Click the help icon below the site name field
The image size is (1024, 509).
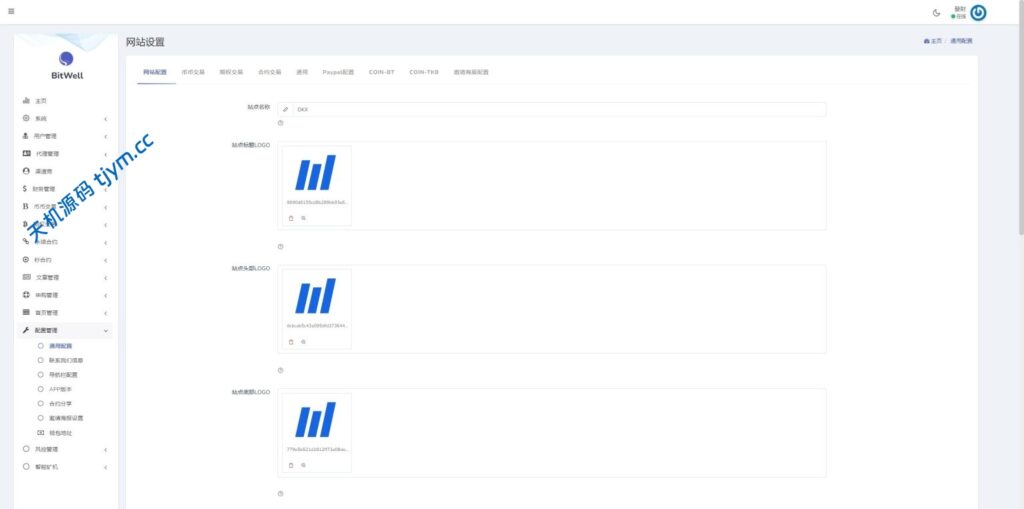280,123
